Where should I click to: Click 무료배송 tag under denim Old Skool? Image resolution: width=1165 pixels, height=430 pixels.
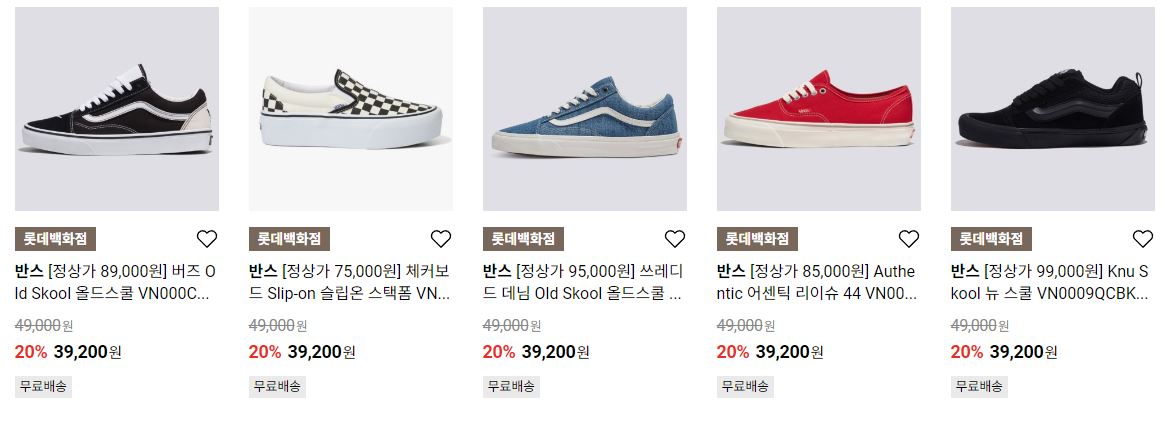pyautogui.click(x=511, y=387)
